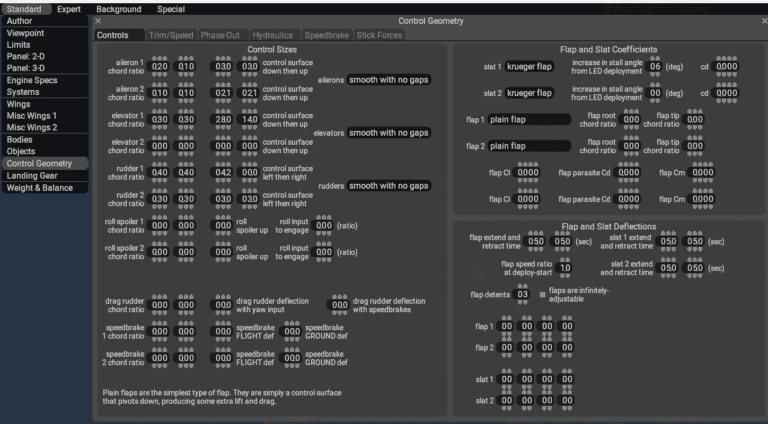Click the flap speed ratio at deploy-start field

565,268
